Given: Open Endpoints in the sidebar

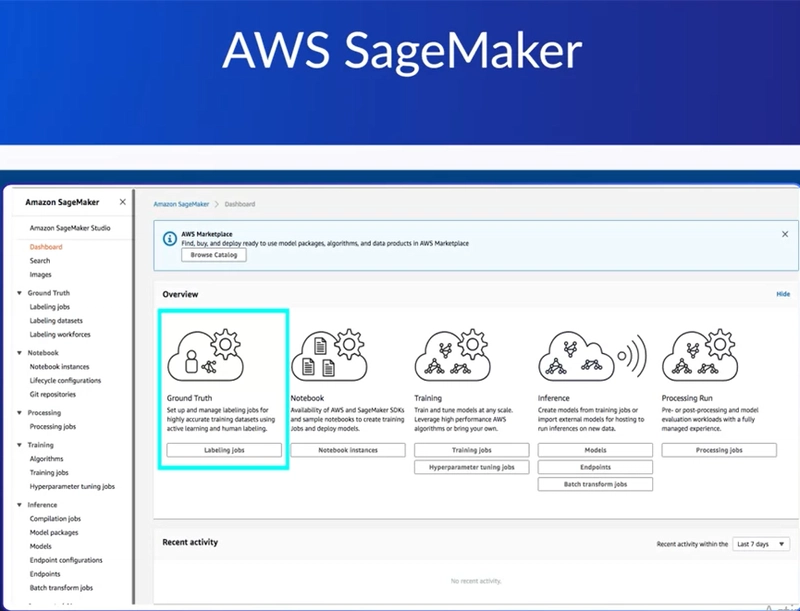Looking at the screenshot, I should 45,574.
